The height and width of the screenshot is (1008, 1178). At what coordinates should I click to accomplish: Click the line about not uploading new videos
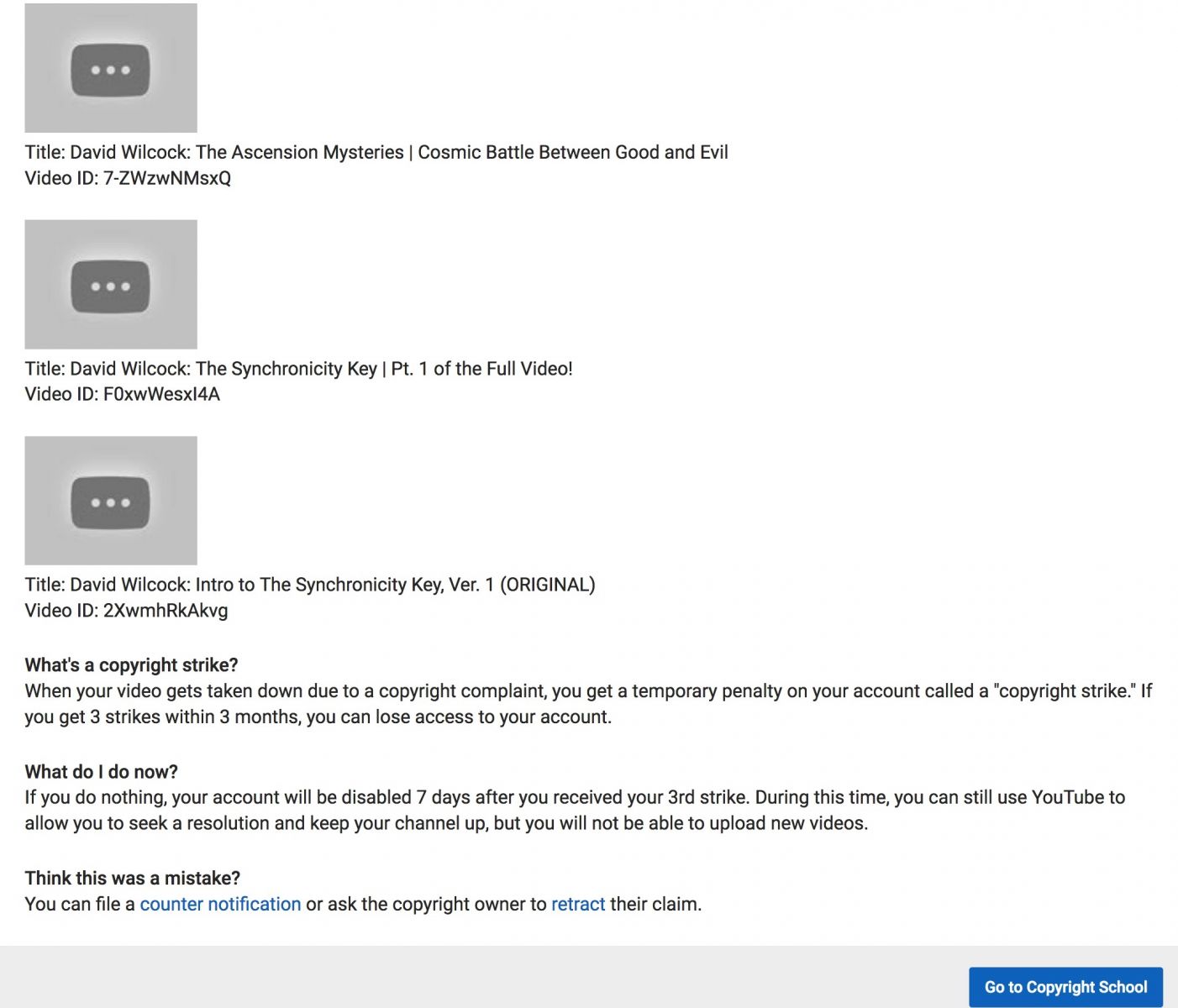pyautogui.click(x=446, y=823)
